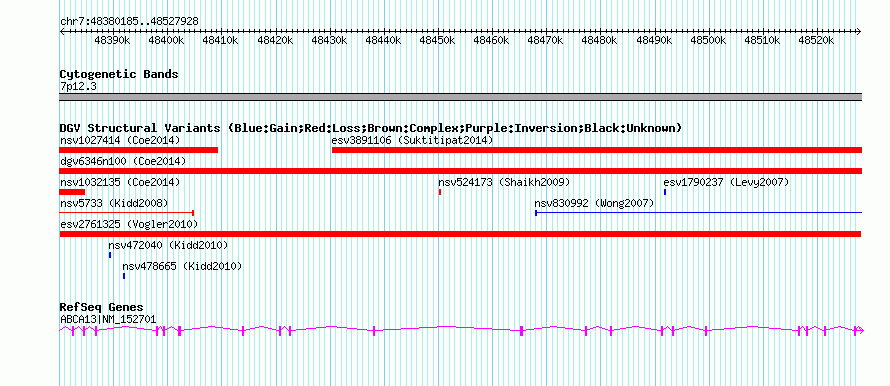Click the 48500k ruler tick label
Image resolution: width=890 pixels, height=386 pixels.
click(x=708, y=40)
